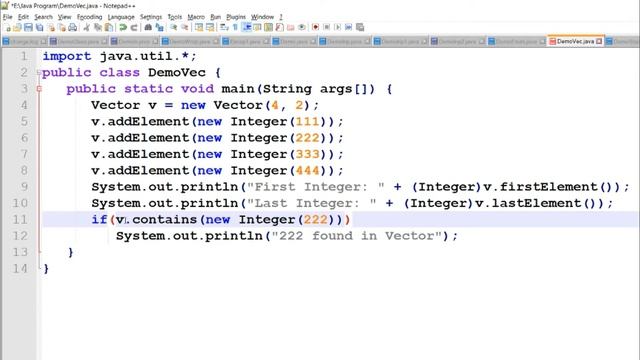Click the Replace toolbar icon
This screenshot has width=640, height=360.
click(x=160, y=27)
